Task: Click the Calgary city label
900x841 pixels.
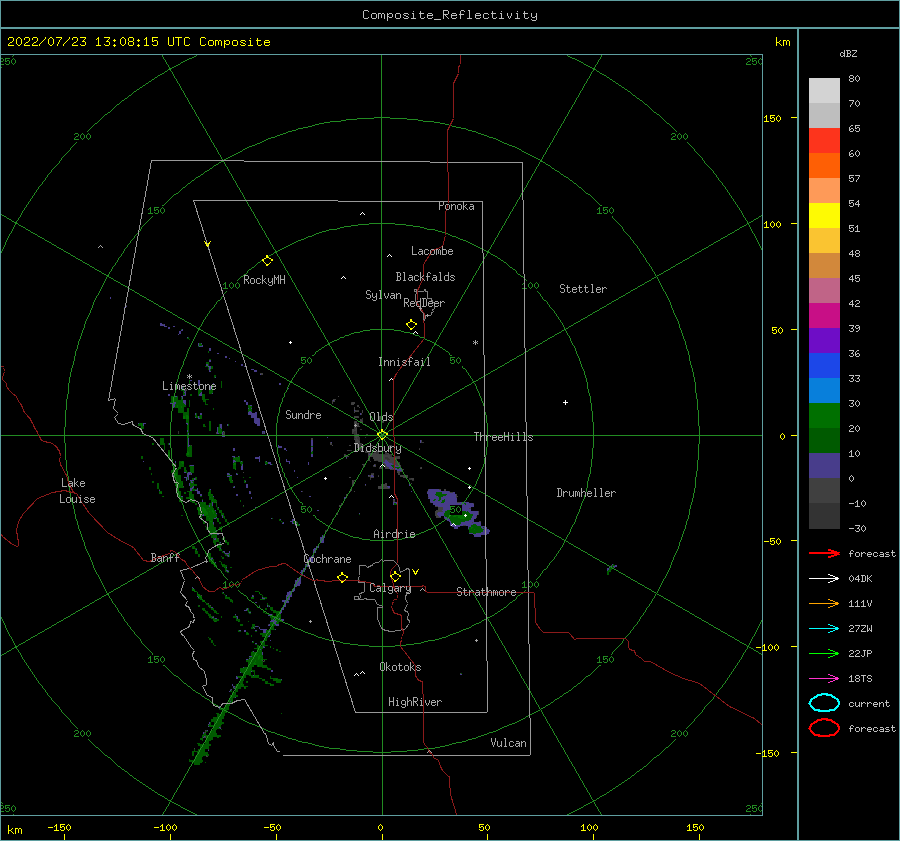Action: (390, 588)
